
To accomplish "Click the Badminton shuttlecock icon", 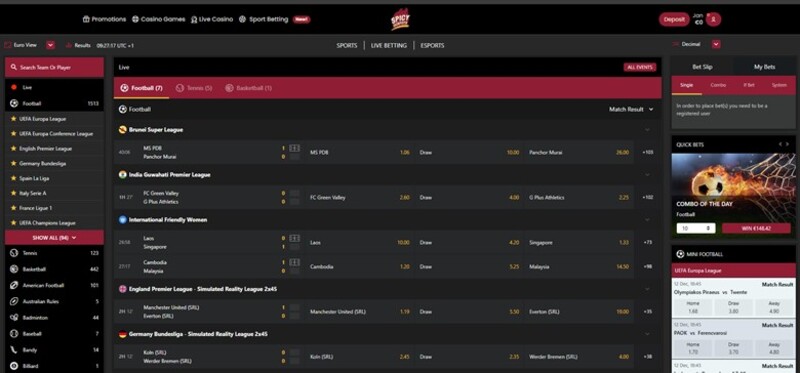I will coord(14,317).
